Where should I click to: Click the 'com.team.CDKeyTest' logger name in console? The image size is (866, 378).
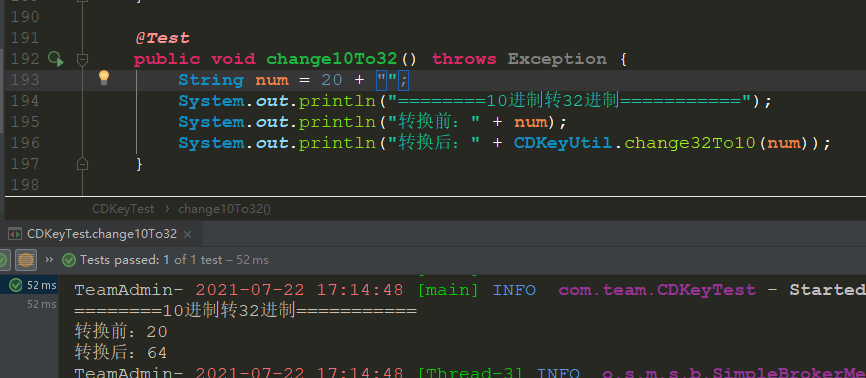657,290
